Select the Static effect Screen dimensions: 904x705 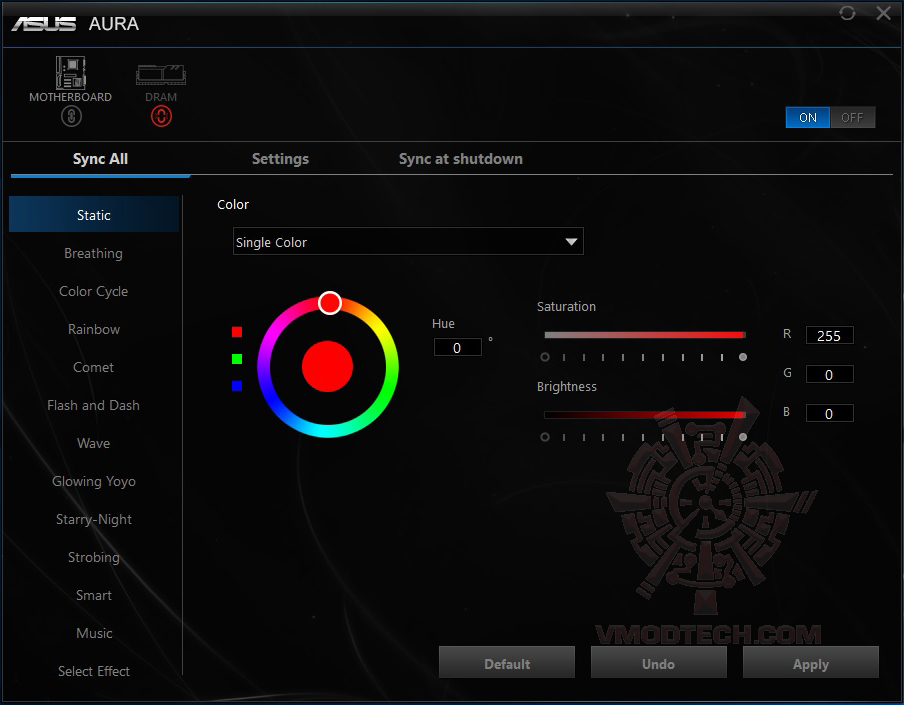click(x=94, y=214)
